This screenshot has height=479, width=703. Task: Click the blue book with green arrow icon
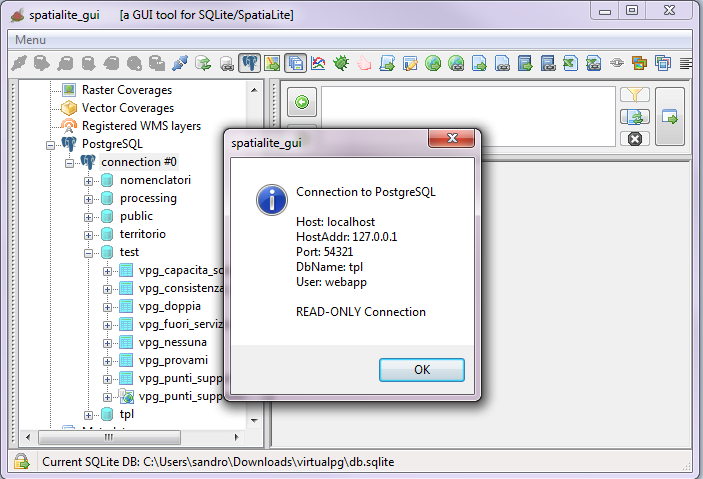[525, 63]
